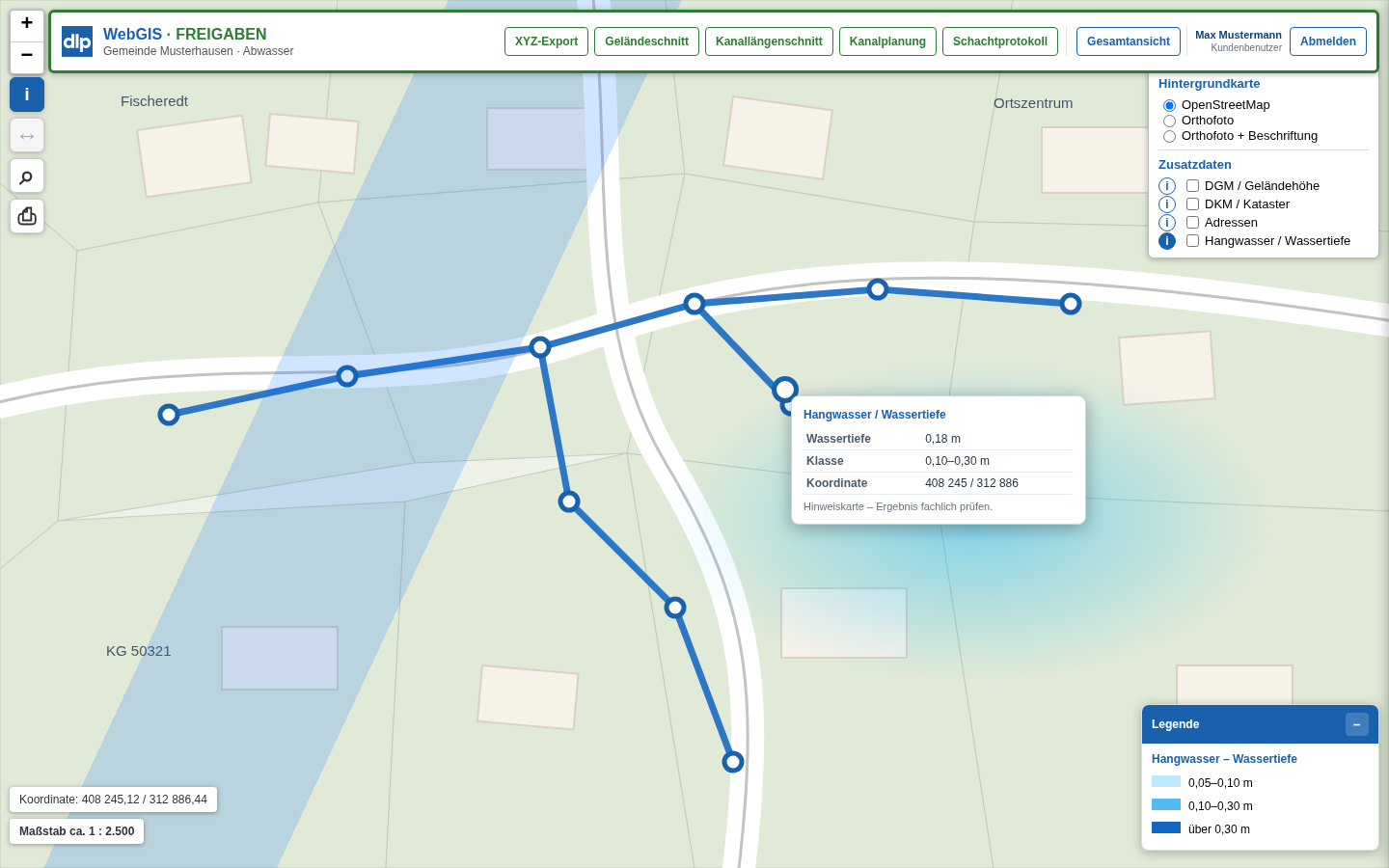Viewport: 1389px width, 868px height.
Task: Click active info icon for Hangwasser / Wassertiefe
Action: pyautogui.click(x=1167, y=241)
